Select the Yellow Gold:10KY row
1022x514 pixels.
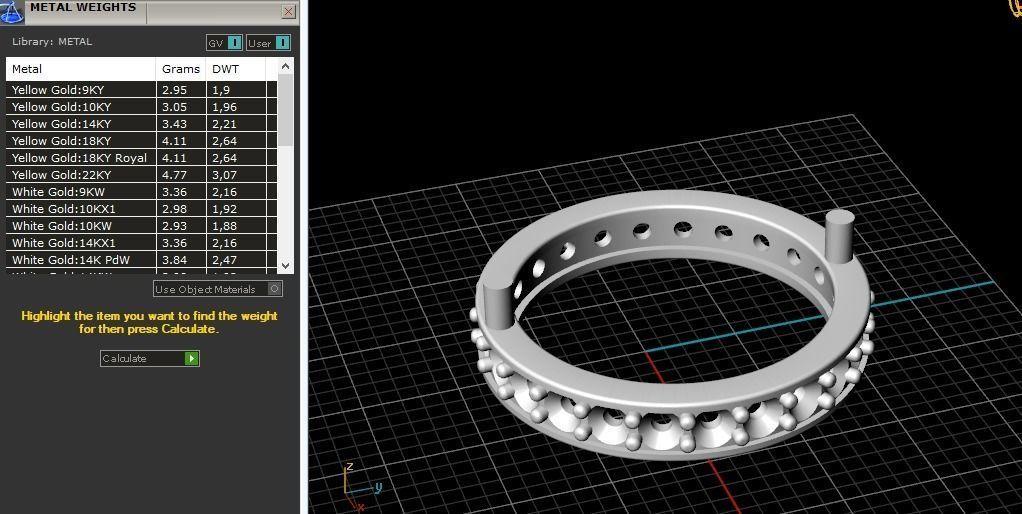click(x=141, y=107)
